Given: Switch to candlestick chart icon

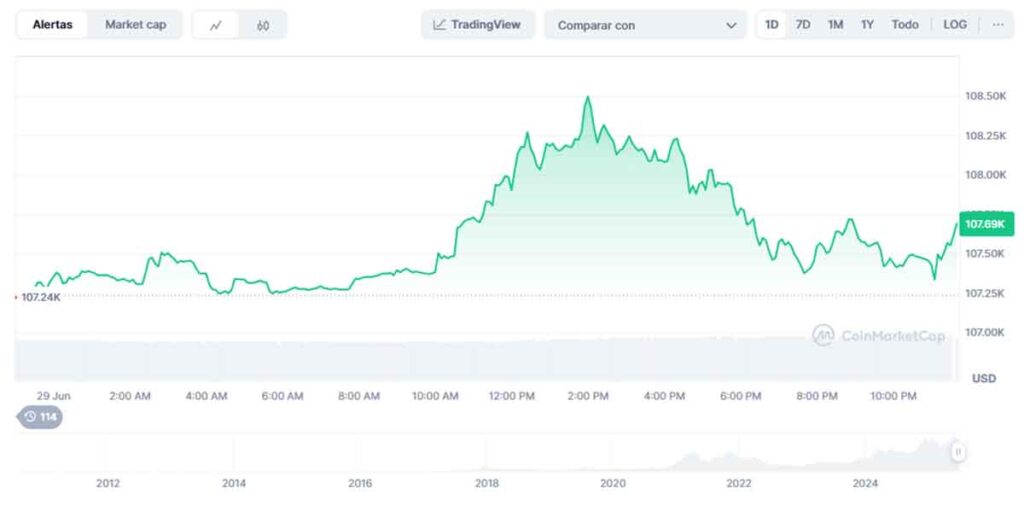Looking at the screenshot, I should click(263, 25).
